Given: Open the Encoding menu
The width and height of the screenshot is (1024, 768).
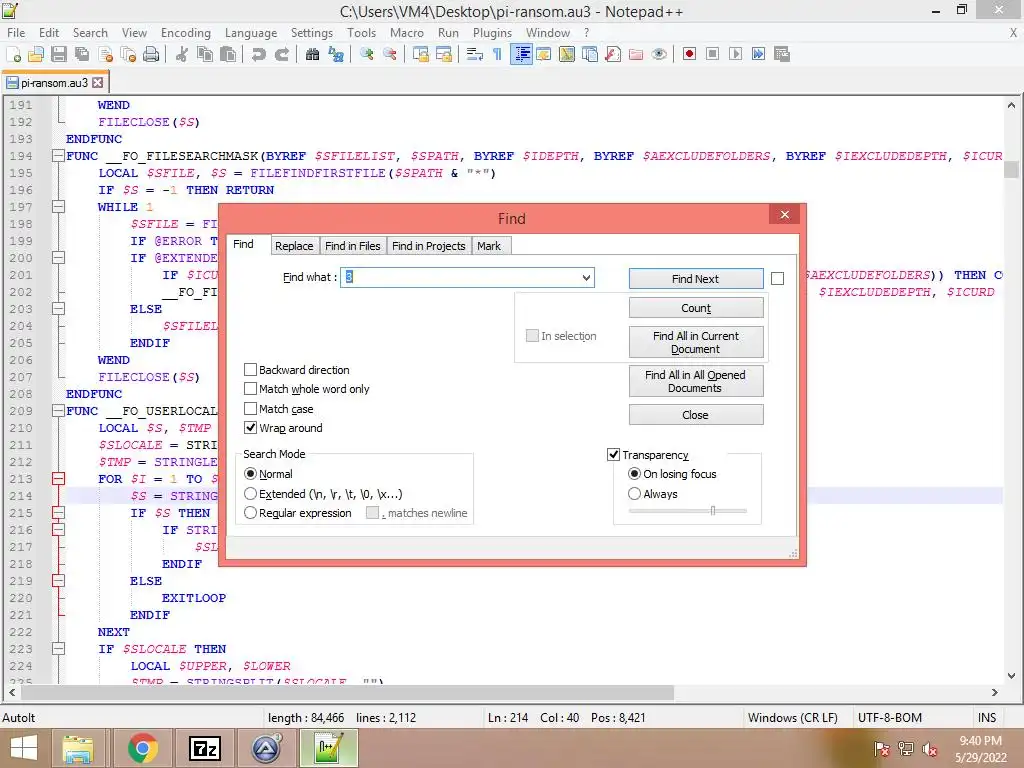Looking at the screenshot, I should click(185, 33).
